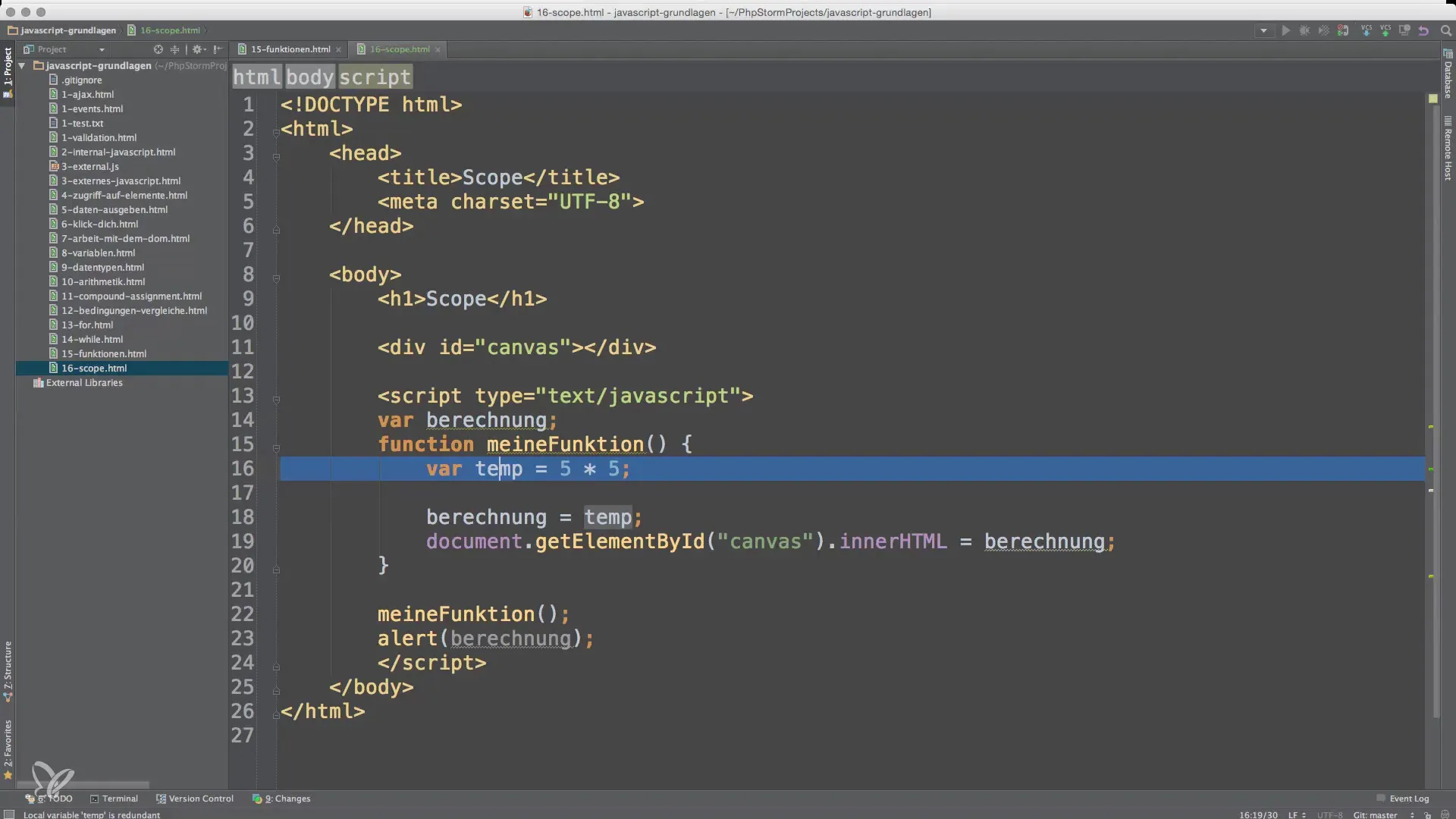Viewport: 1456px width, 819px height.
Task: Hide the Project panel with the hide icon
Action: pos(218,49)
